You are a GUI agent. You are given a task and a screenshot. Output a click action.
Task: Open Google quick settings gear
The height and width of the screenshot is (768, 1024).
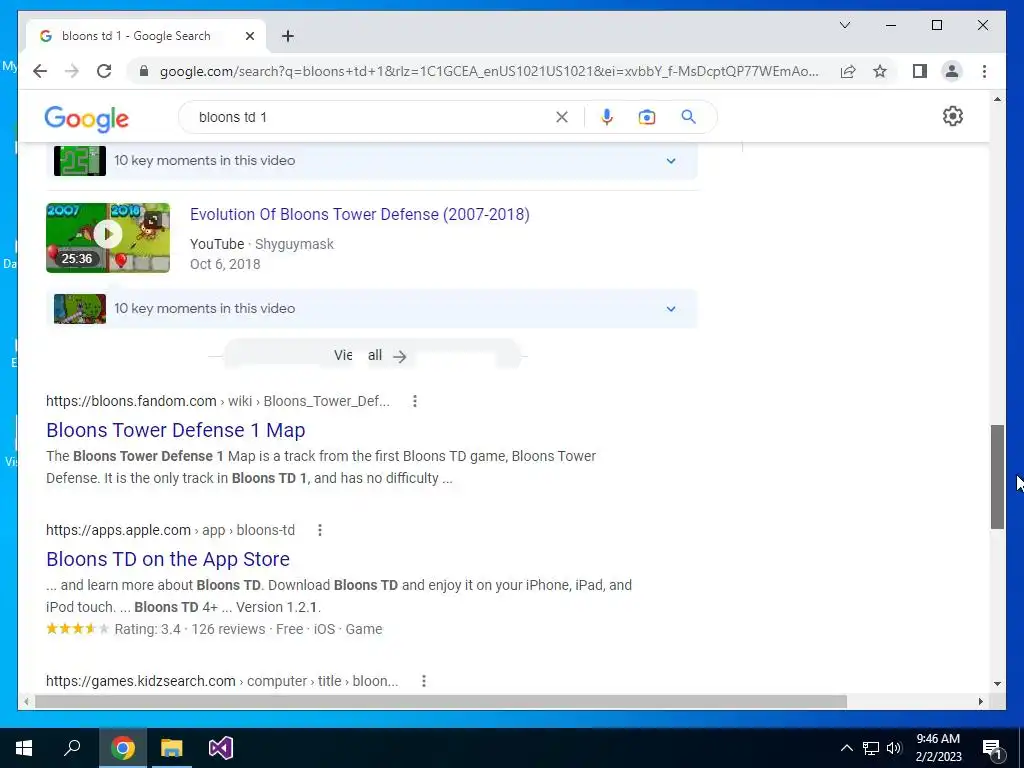coord(953,116)
